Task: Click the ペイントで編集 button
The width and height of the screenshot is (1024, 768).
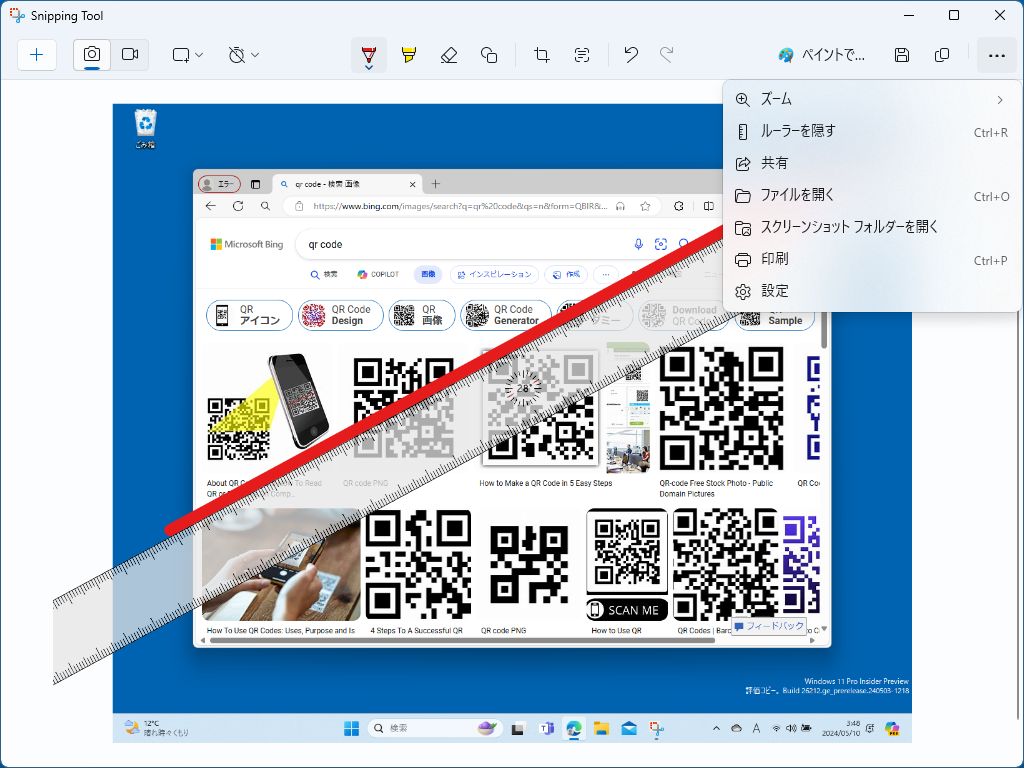Action: pyautogui.click(x=822, y=55)
